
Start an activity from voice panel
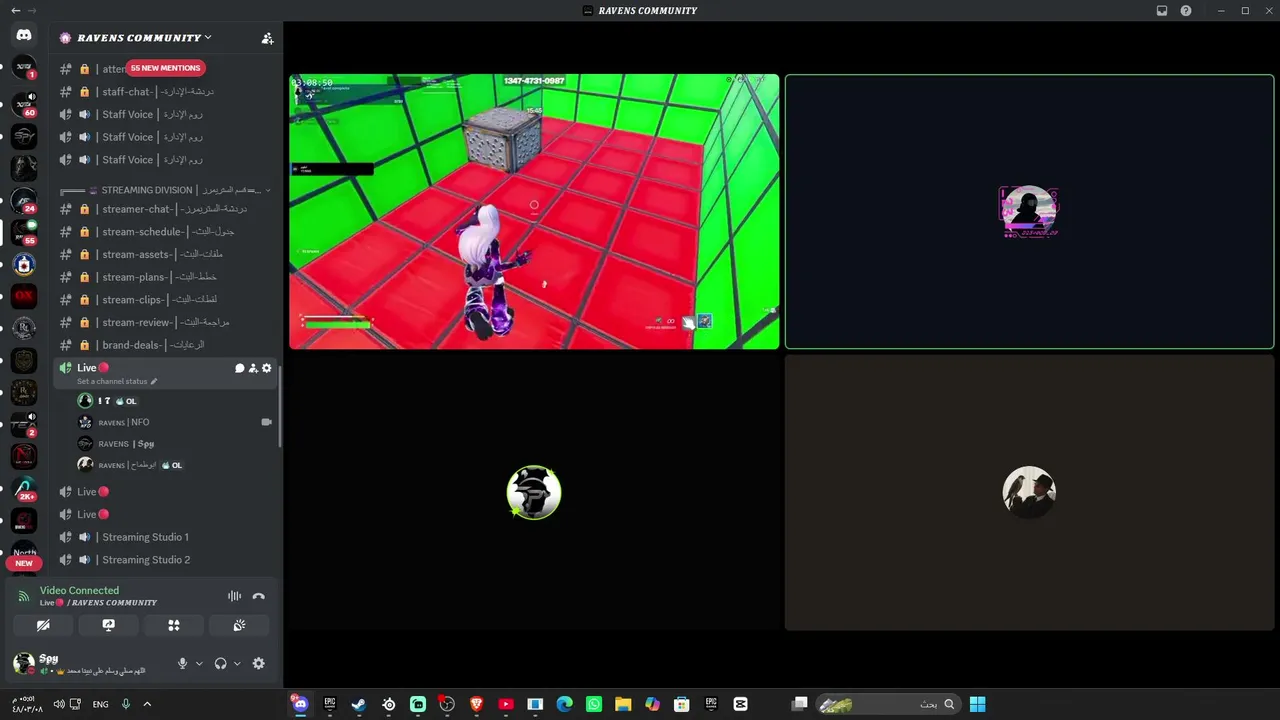pyautogui.click(x=174, y=625)
